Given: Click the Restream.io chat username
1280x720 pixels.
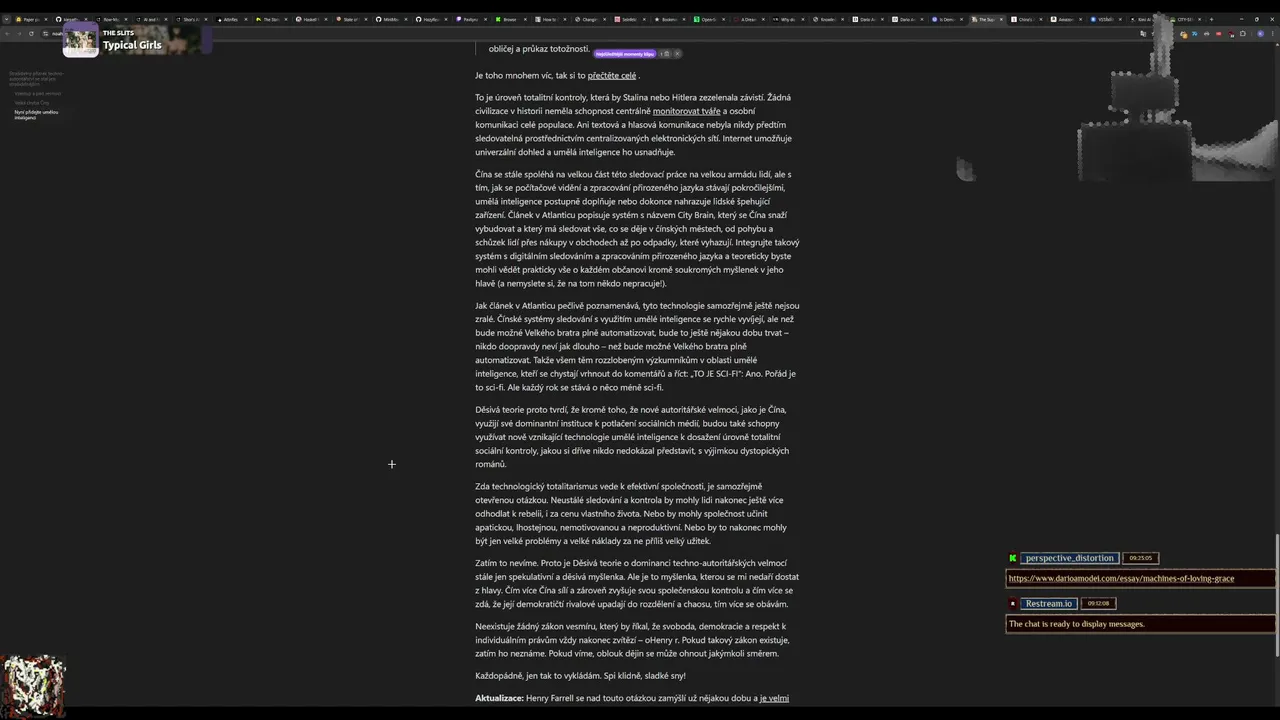Looking at the screenshot, I should [x=1048, y=603].
